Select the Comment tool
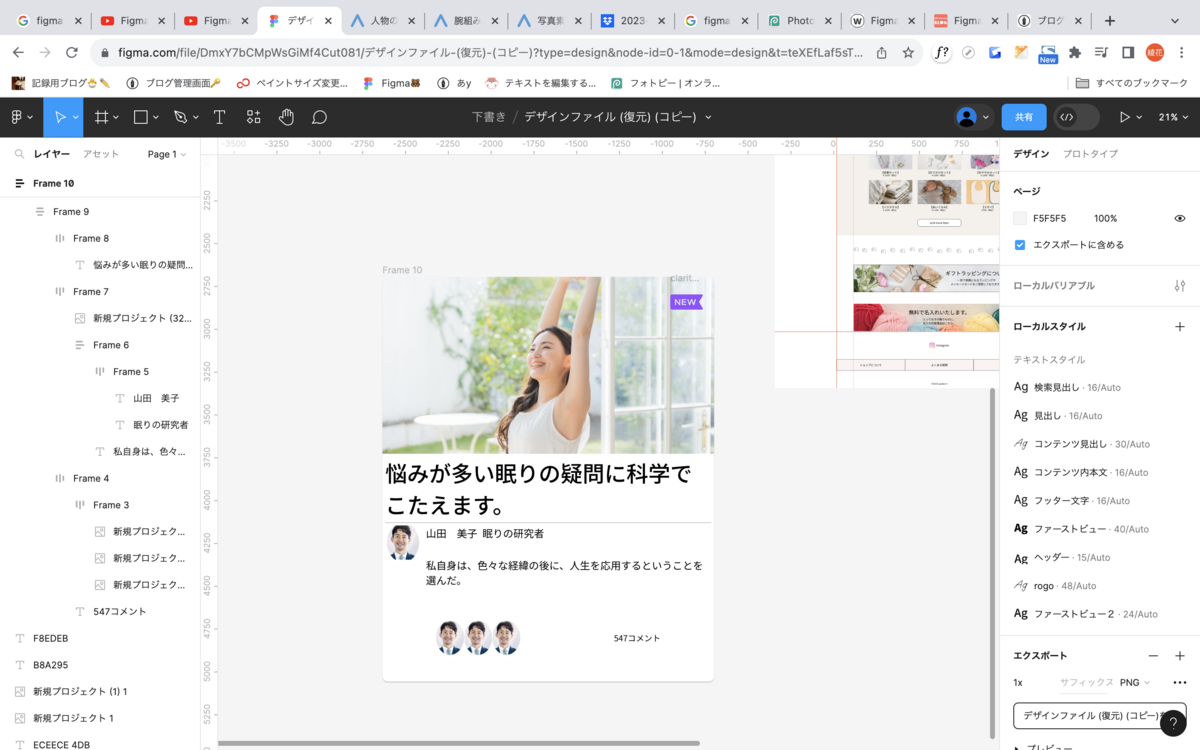1200x750 pixels. (319, 117)
